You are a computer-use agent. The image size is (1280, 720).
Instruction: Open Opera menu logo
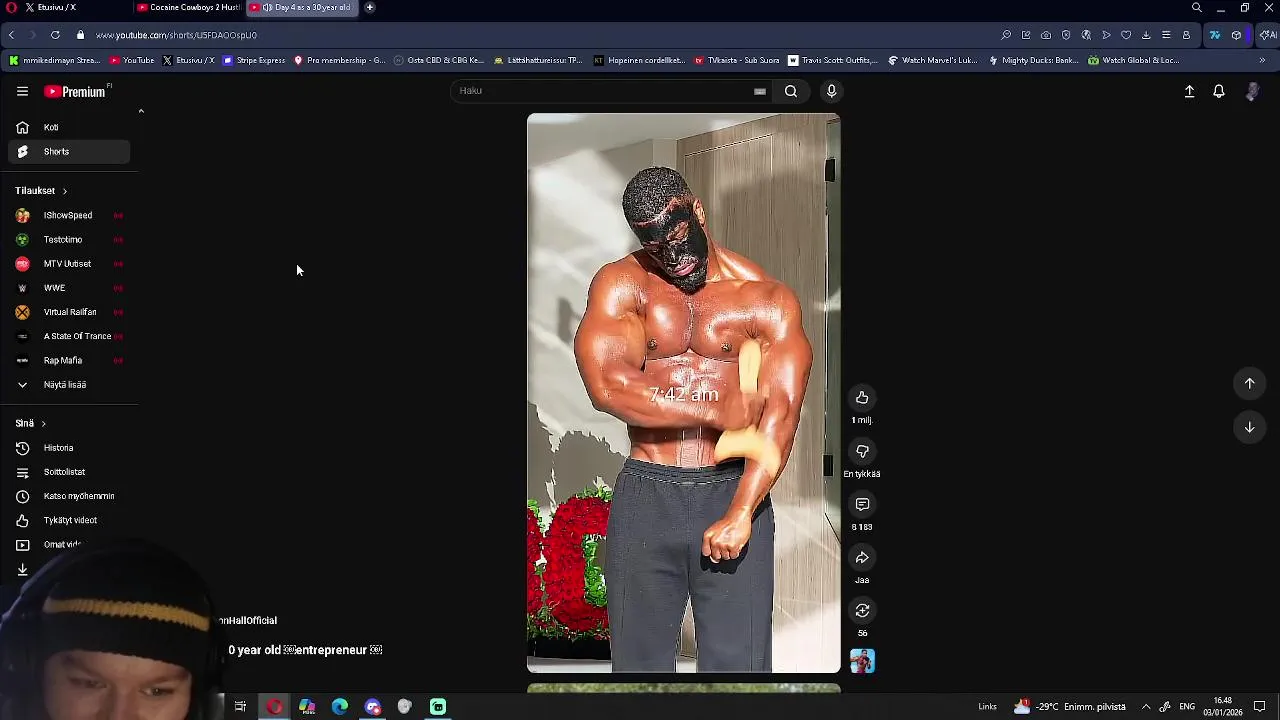click(9, 7)
